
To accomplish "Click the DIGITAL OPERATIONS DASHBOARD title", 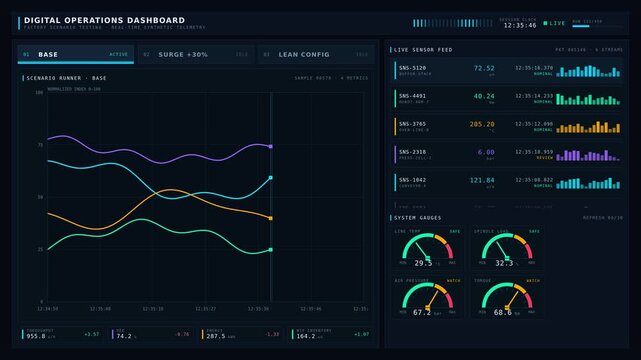I will (104, 20).
